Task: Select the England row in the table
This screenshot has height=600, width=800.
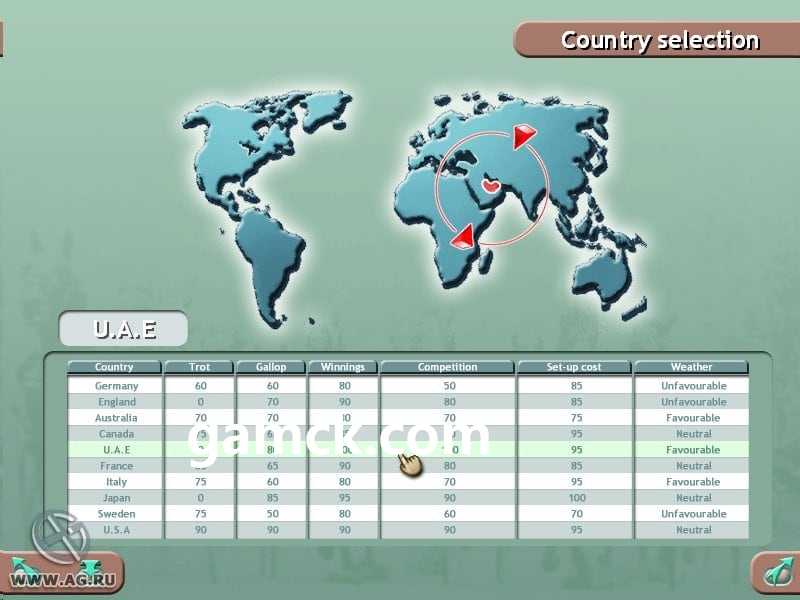Action: (116, 402)
